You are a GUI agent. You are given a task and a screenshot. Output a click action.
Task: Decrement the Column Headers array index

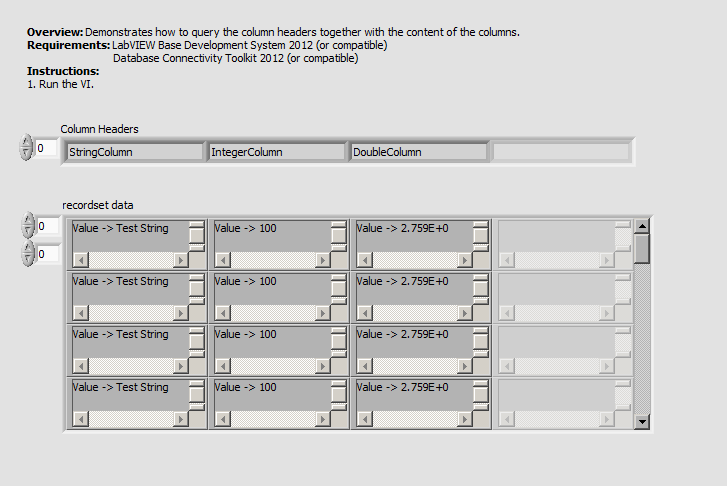[26, 154]
